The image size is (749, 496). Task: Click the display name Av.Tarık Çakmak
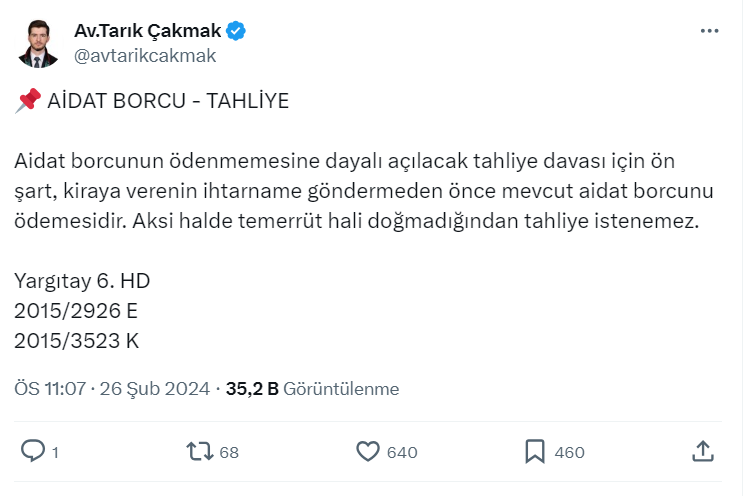148,31
